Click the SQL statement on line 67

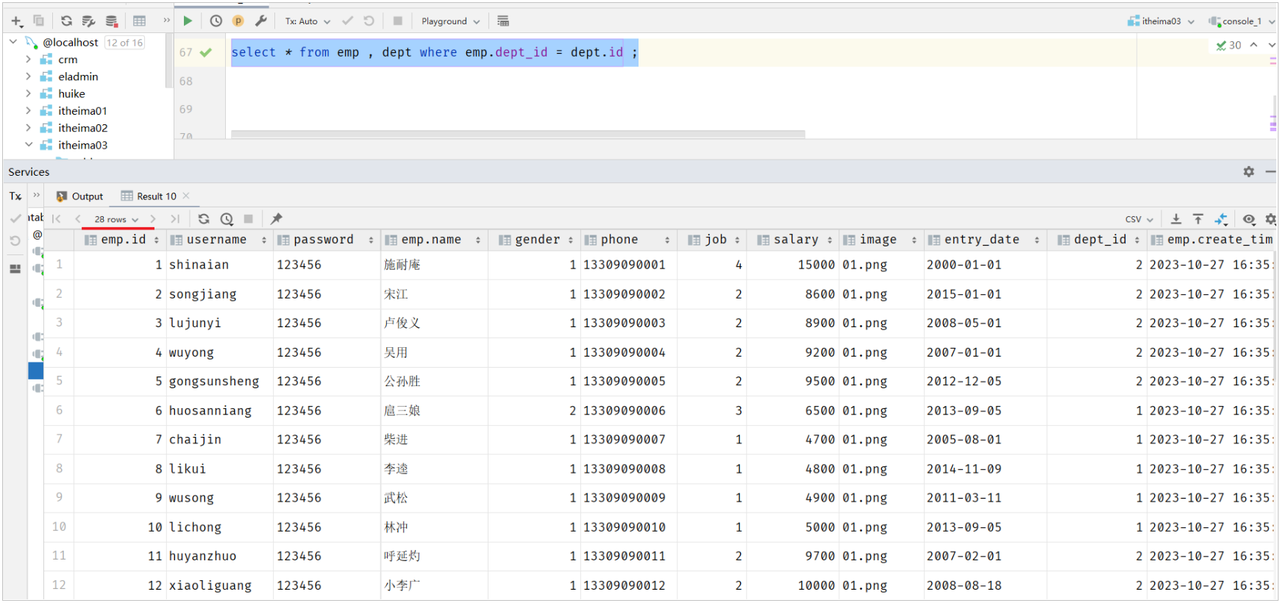[x=434, y=52]
